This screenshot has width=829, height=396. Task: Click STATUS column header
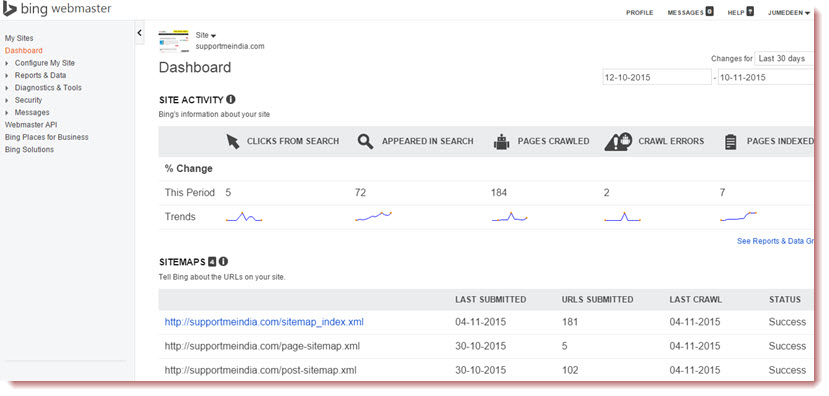tap(785, 300)
